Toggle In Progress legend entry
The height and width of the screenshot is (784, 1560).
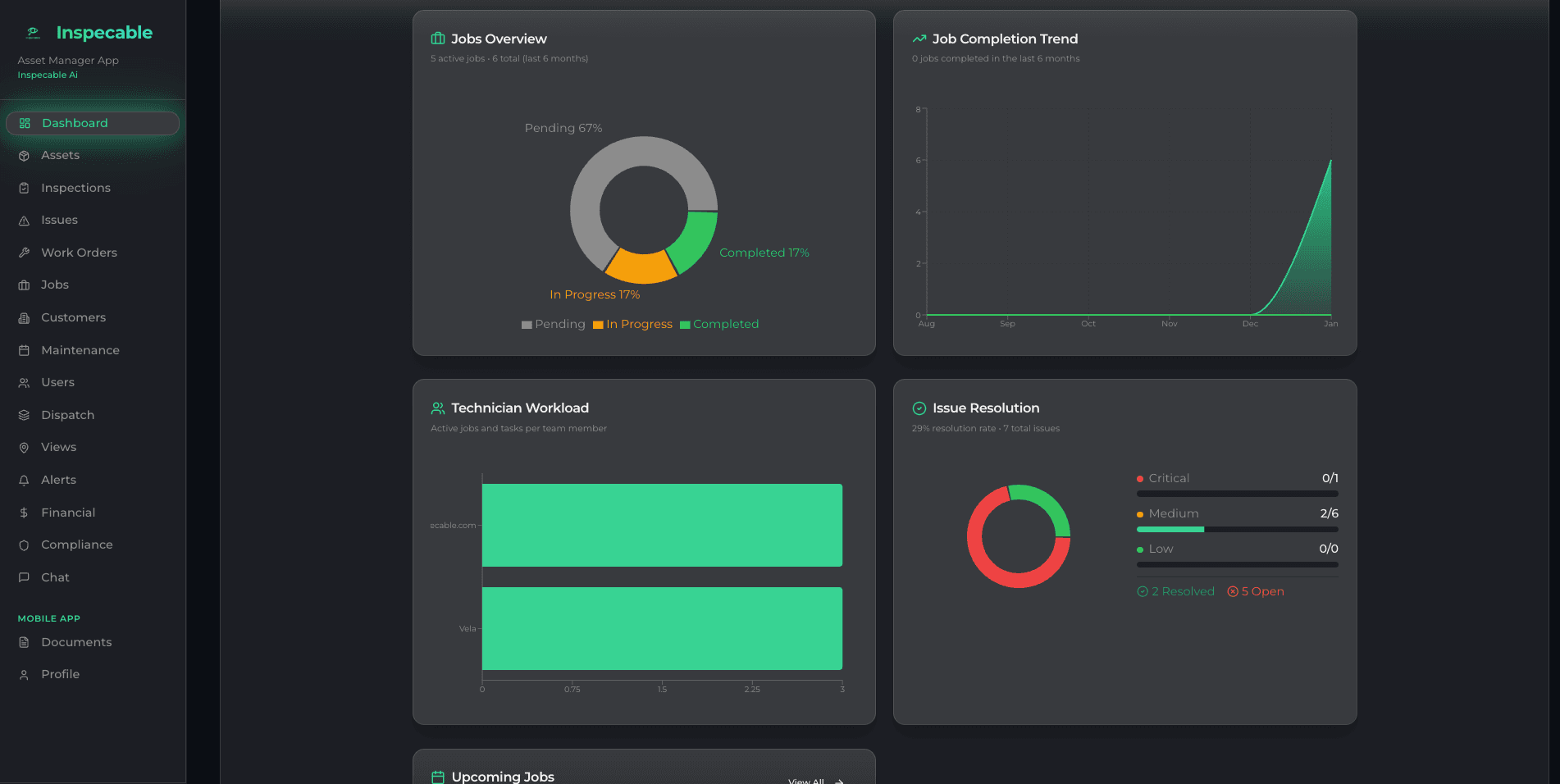(632, 325)
